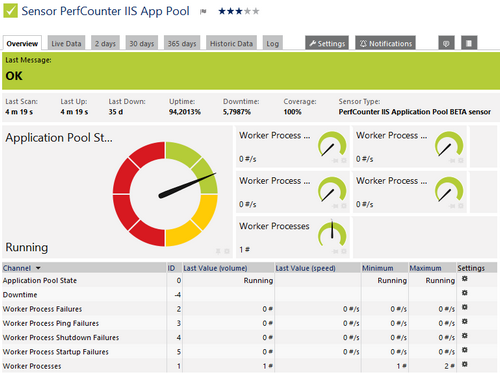The height and width of the screenshot is (374, 500).
Task: Click the sensor title Sensor PerfCounter IIS App Pool
Action: 105,11
